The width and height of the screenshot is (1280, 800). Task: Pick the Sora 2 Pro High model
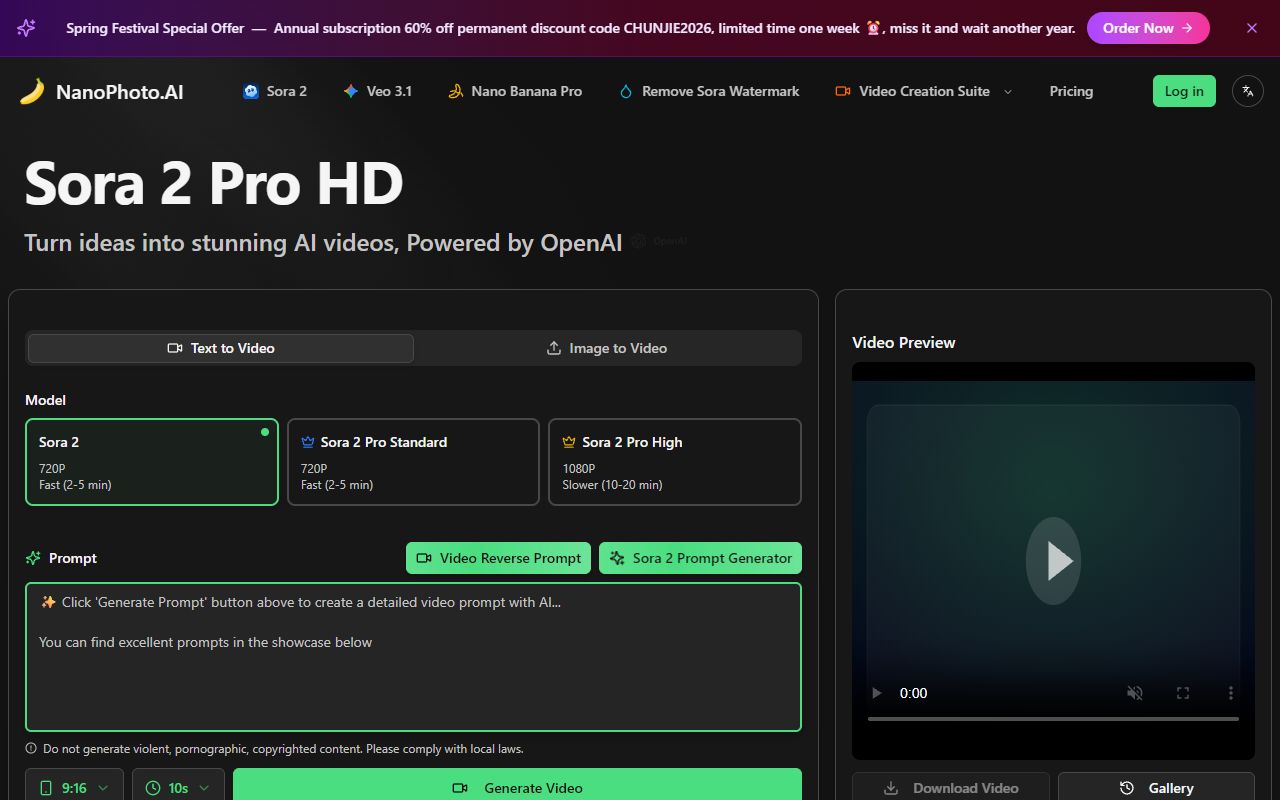click(675, 462)
